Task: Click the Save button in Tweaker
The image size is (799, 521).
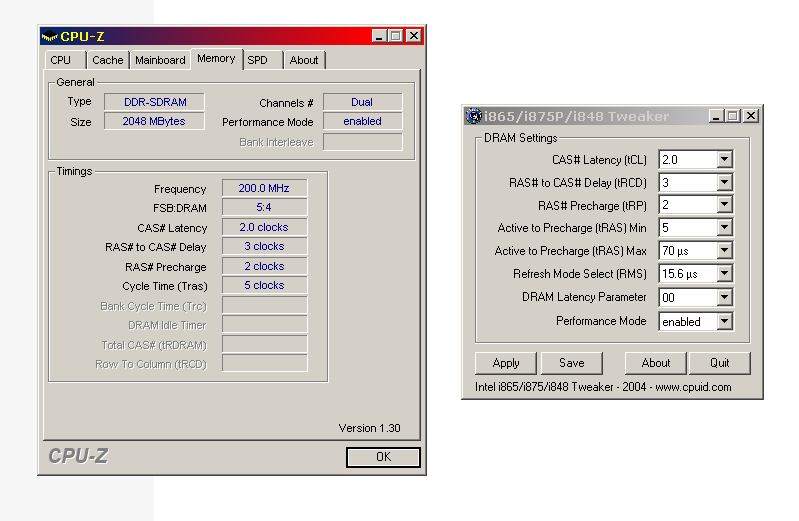Action: click(x=571, y=363)
